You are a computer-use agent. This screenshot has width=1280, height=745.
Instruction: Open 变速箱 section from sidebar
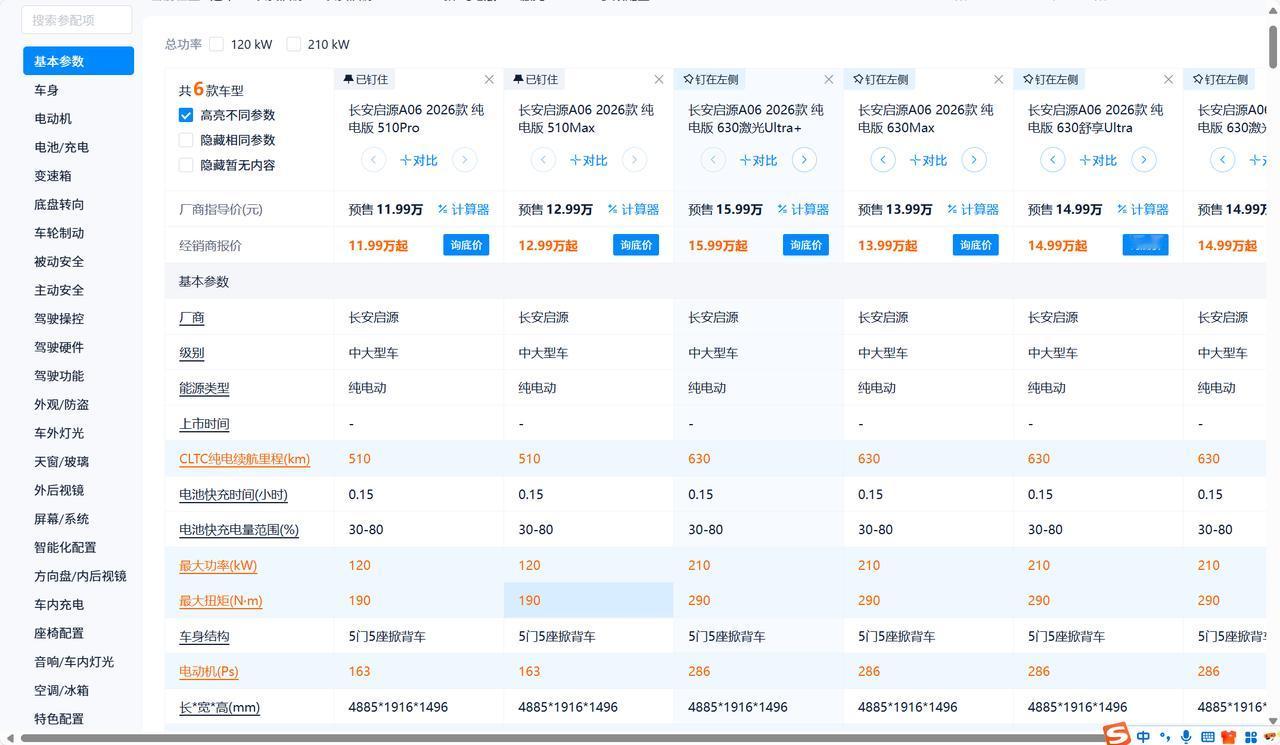(53, 176)
